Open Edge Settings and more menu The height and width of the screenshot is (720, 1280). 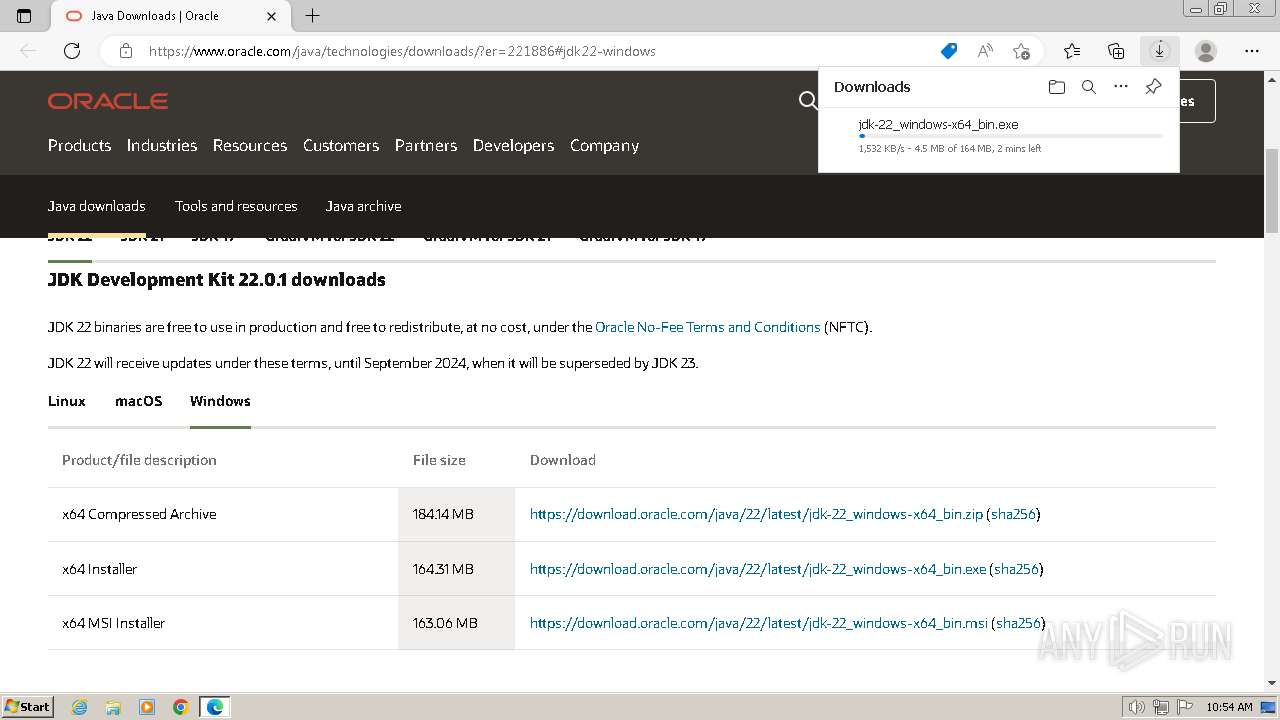click(1252, 51)
